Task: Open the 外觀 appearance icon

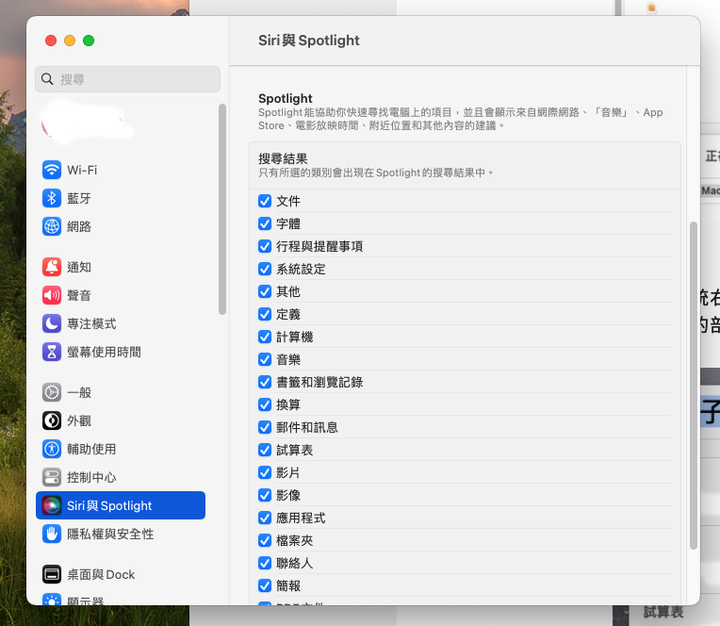Action: coord(52,421)
